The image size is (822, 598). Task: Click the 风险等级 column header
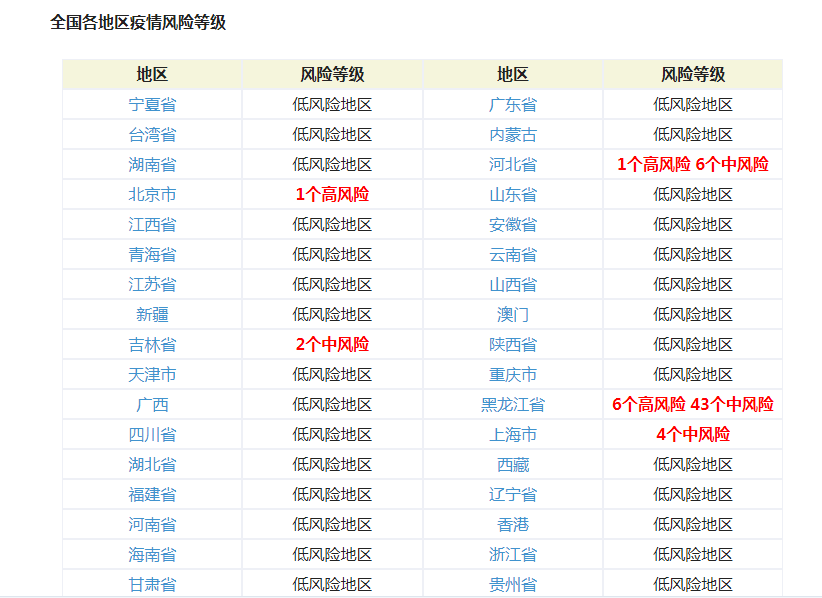point(330,71)
